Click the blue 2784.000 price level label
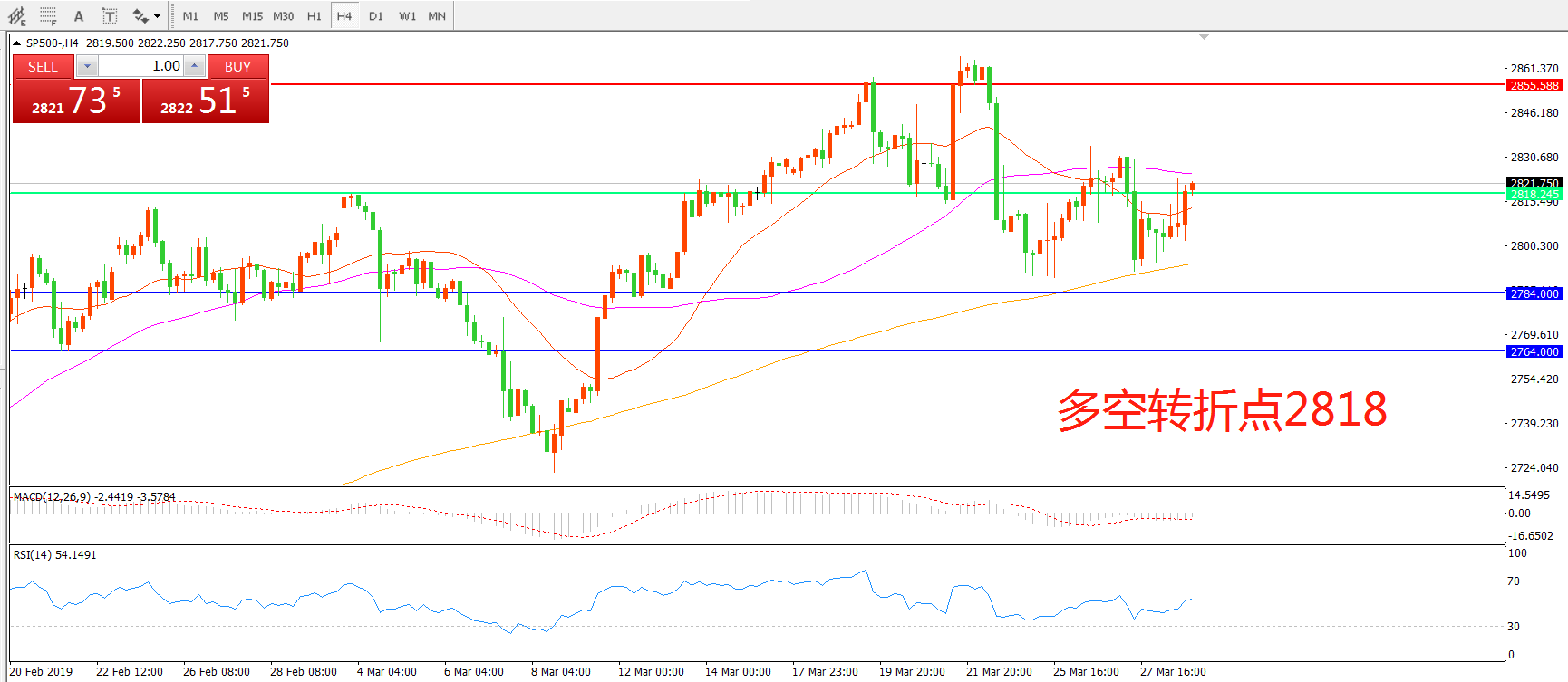The image size is (1568, 682). tap(1534, 293)
